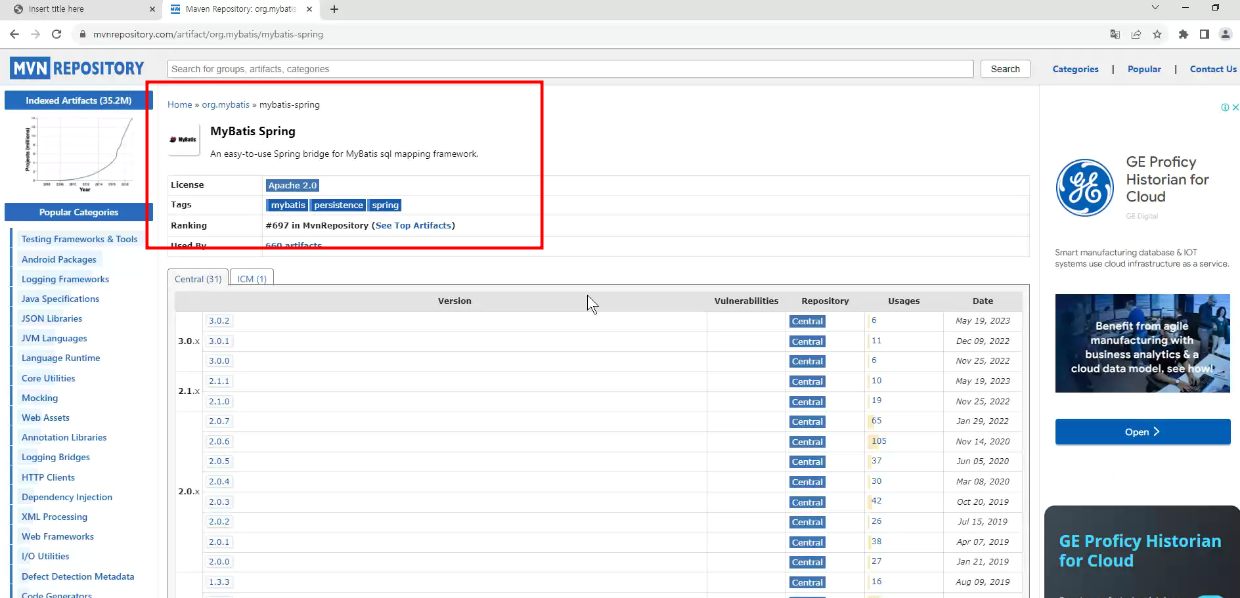Open the translate page icon
1240x598 pixels.
[1115, 34]
